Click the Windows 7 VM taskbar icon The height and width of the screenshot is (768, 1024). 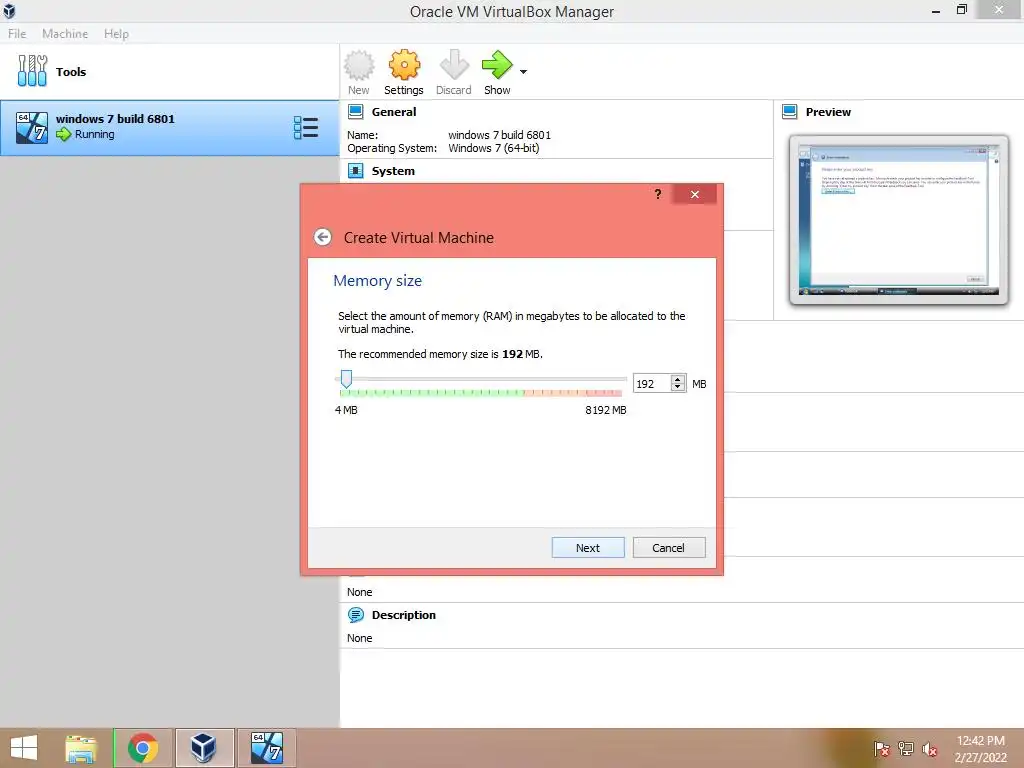point(266,748)
